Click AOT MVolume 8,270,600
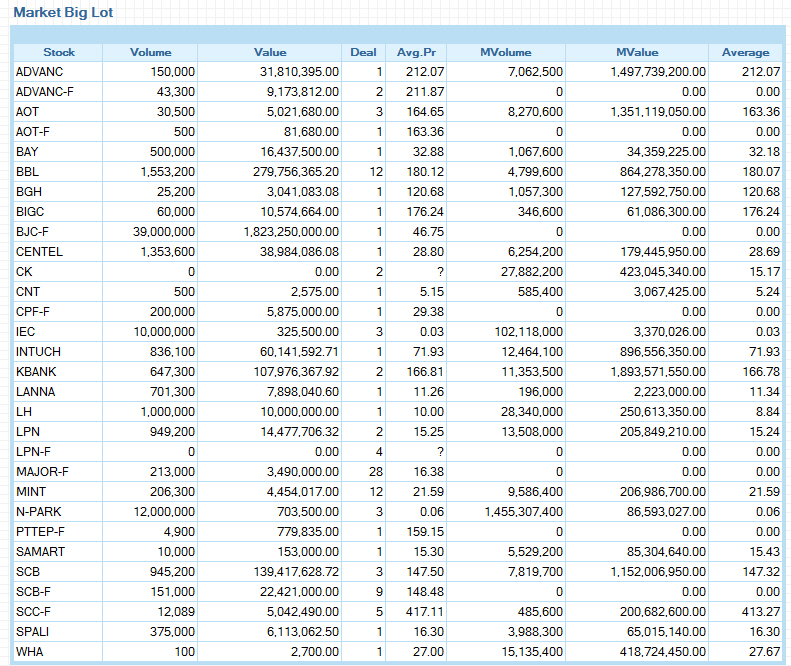Image resolution: width=791 pixels, height=666 pixels. [535, 112]
